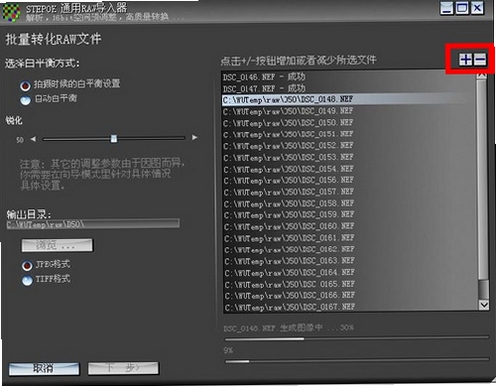Select file DSC_0151.NEF in list
The height and width of the screenshot is (386, 496).
pyautogui.click(x=349, y=134)
